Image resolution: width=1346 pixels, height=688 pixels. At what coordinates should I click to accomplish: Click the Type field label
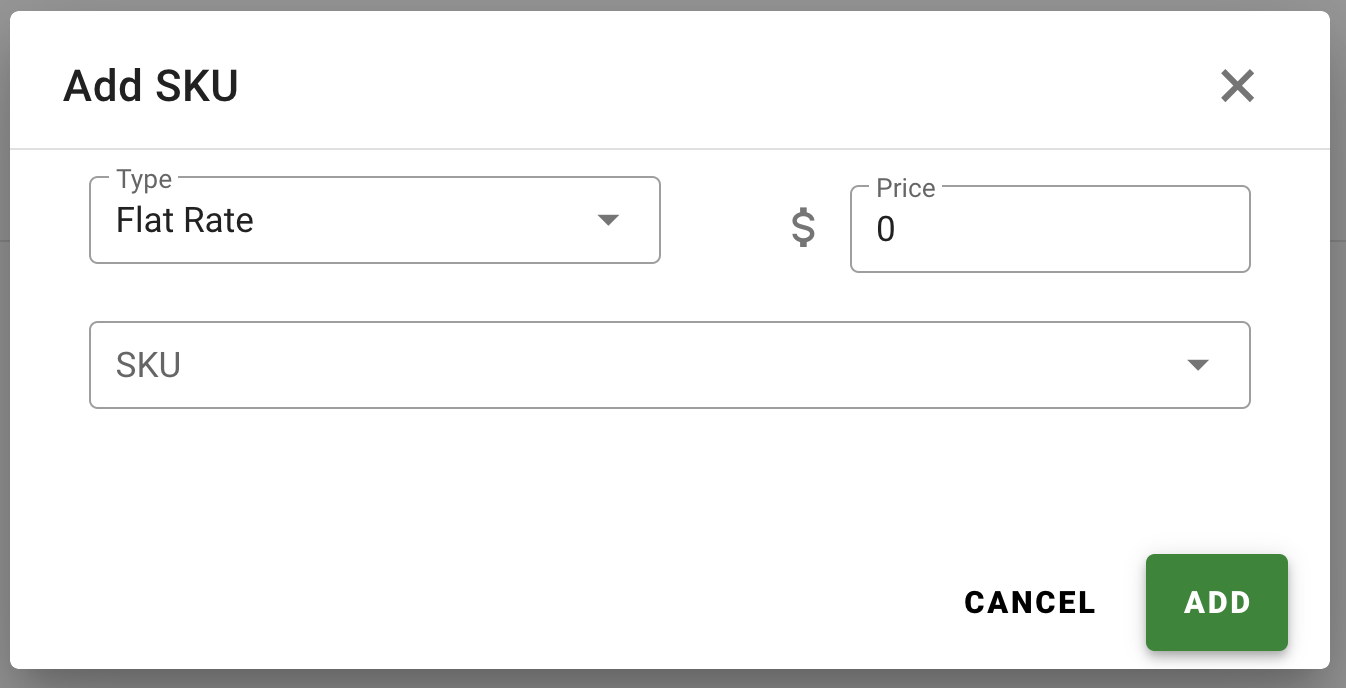(x=144, y=179)
